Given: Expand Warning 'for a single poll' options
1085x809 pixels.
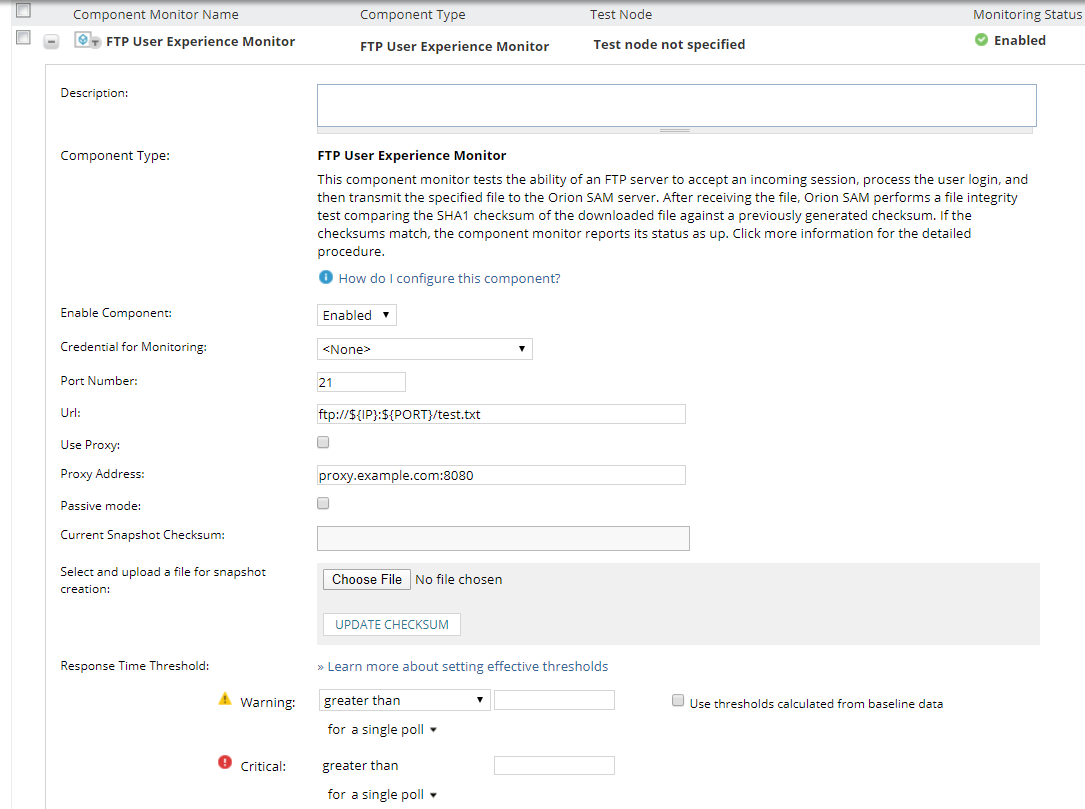Looking at the screenshot, I should click(x=383, y=730).
